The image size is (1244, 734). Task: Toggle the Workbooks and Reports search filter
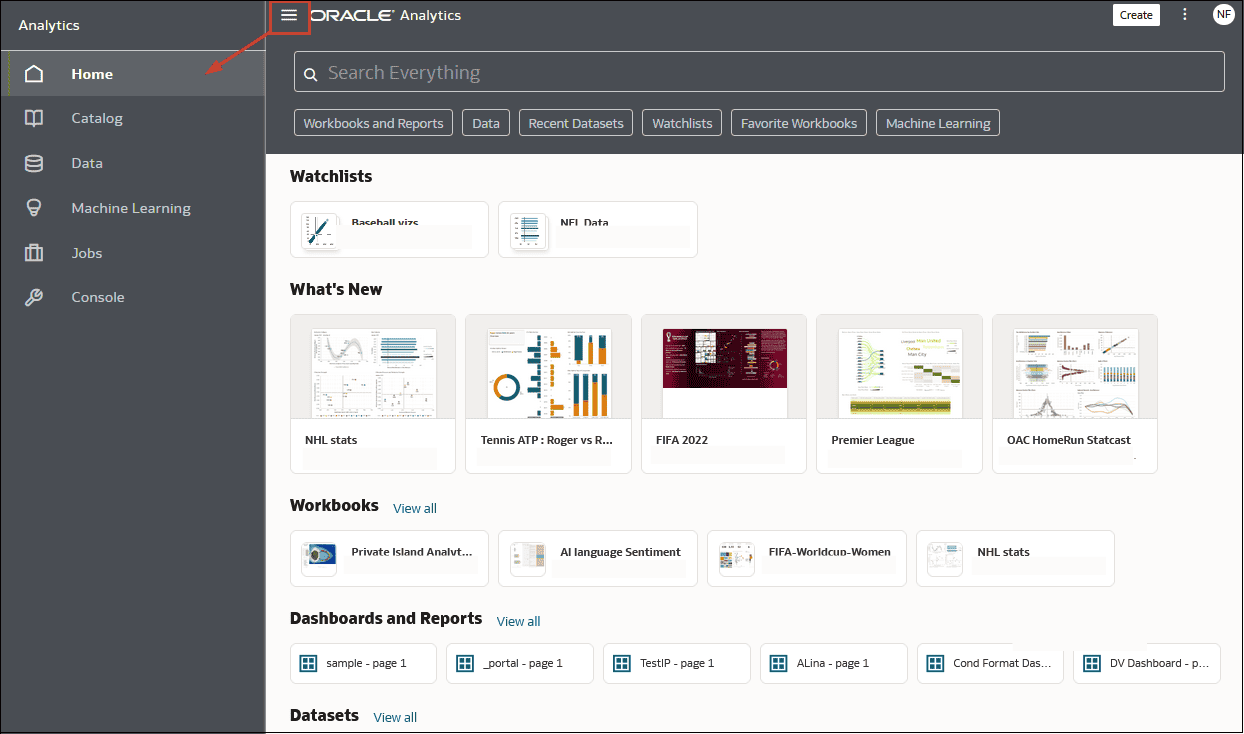click(x=373, y=122)
